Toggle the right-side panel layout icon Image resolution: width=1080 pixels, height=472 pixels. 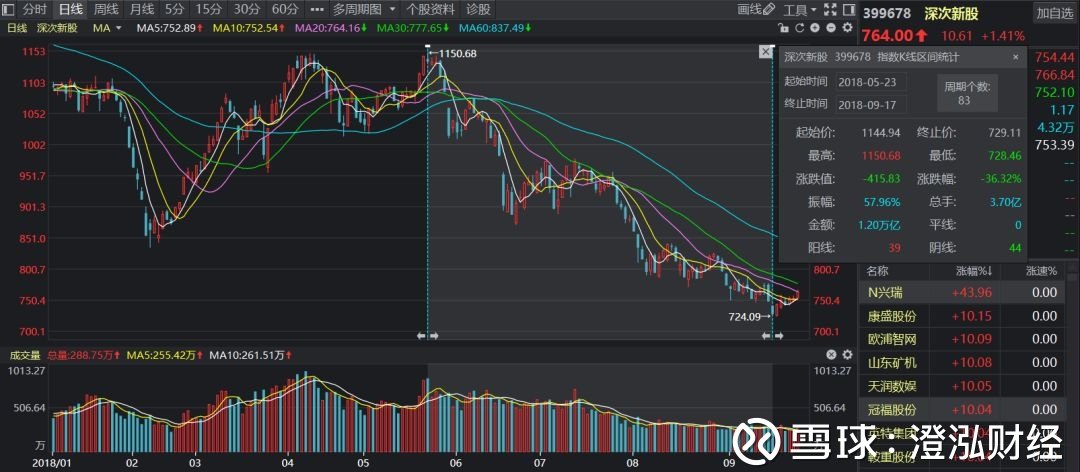[x=847, y=10]
